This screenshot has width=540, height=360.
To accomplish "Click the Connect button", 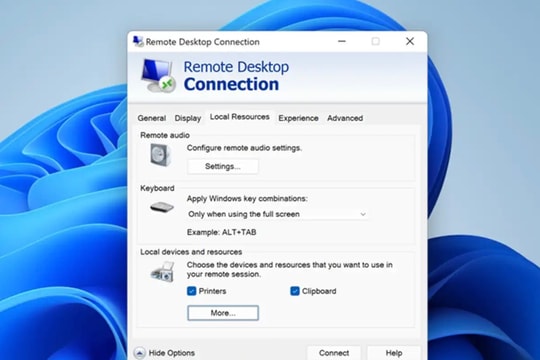I will (x=334, y=353).
